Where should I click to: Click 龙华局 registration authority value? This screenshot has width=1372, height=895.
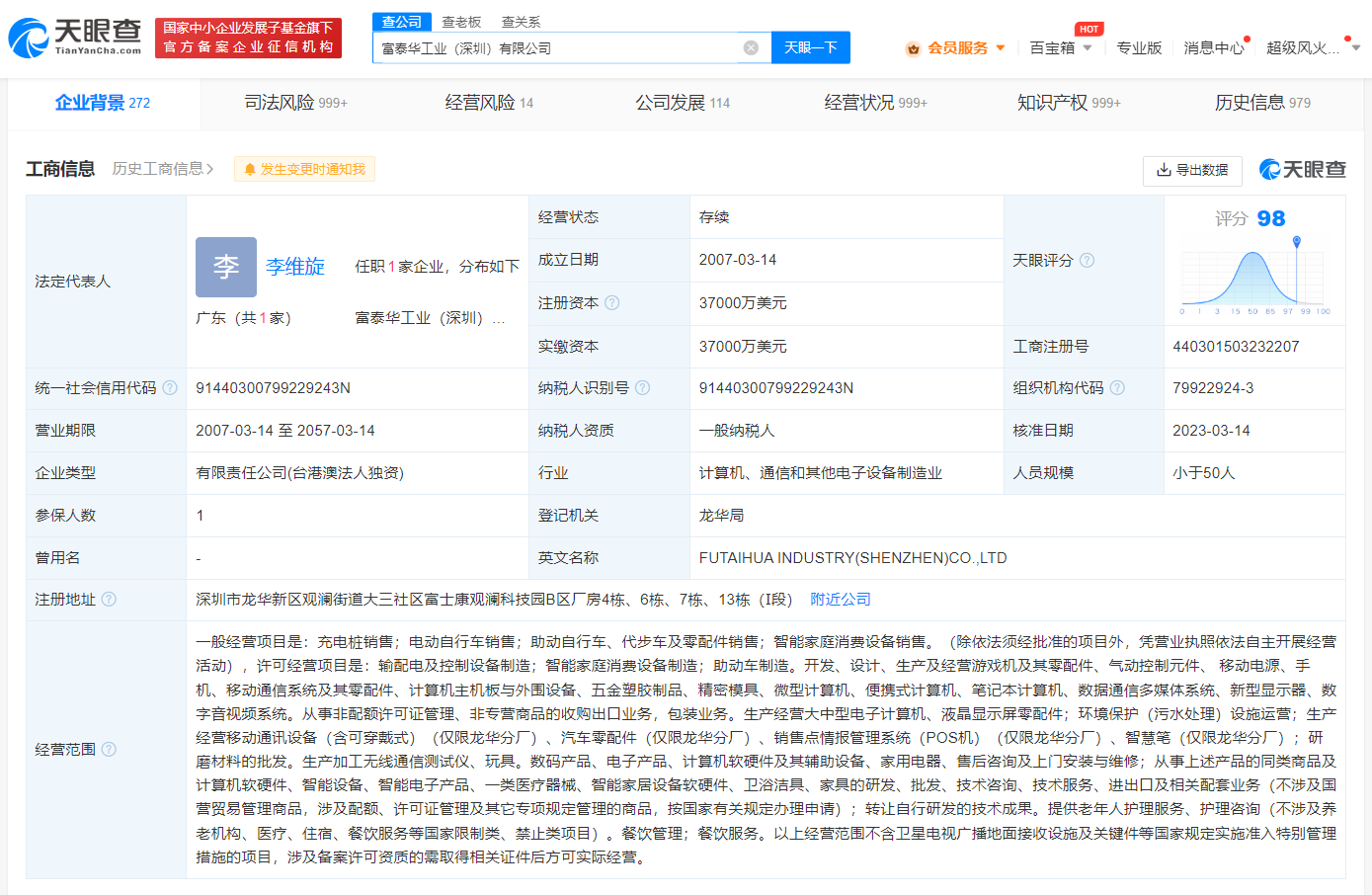coord(722,516)
